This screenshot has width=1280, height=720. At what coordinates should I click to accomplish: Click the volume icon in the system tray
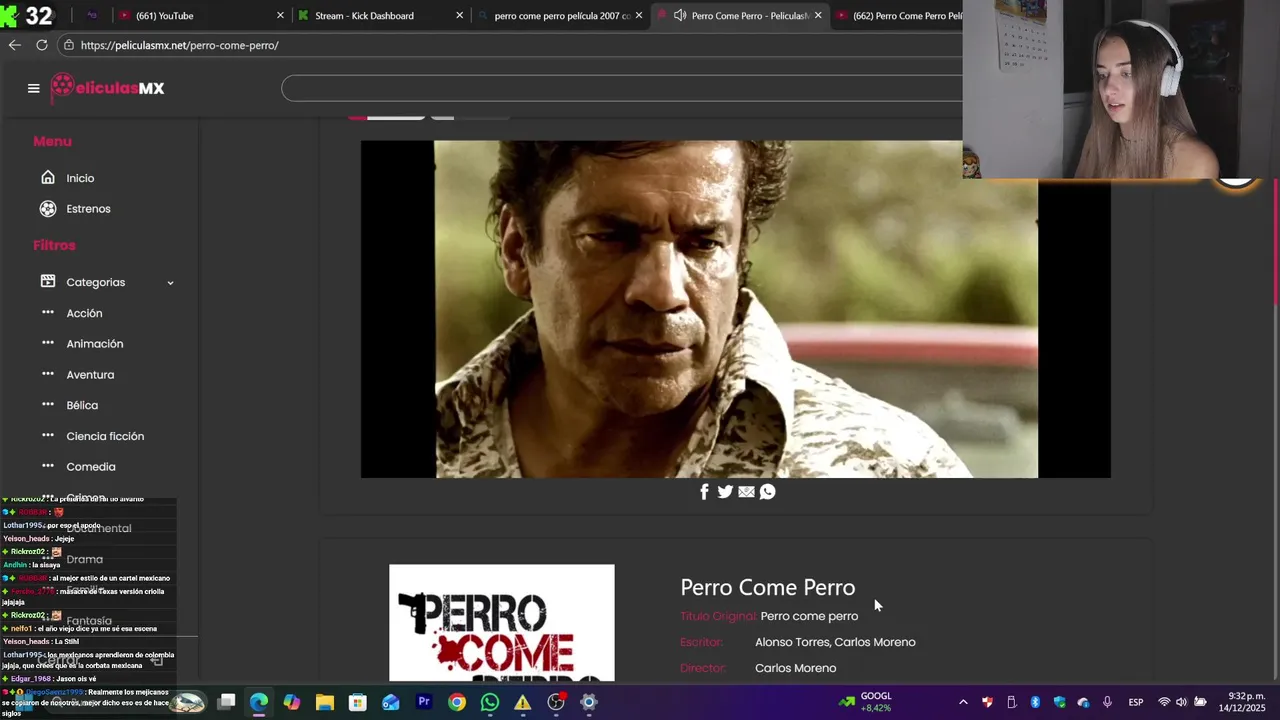point(1182,702)
